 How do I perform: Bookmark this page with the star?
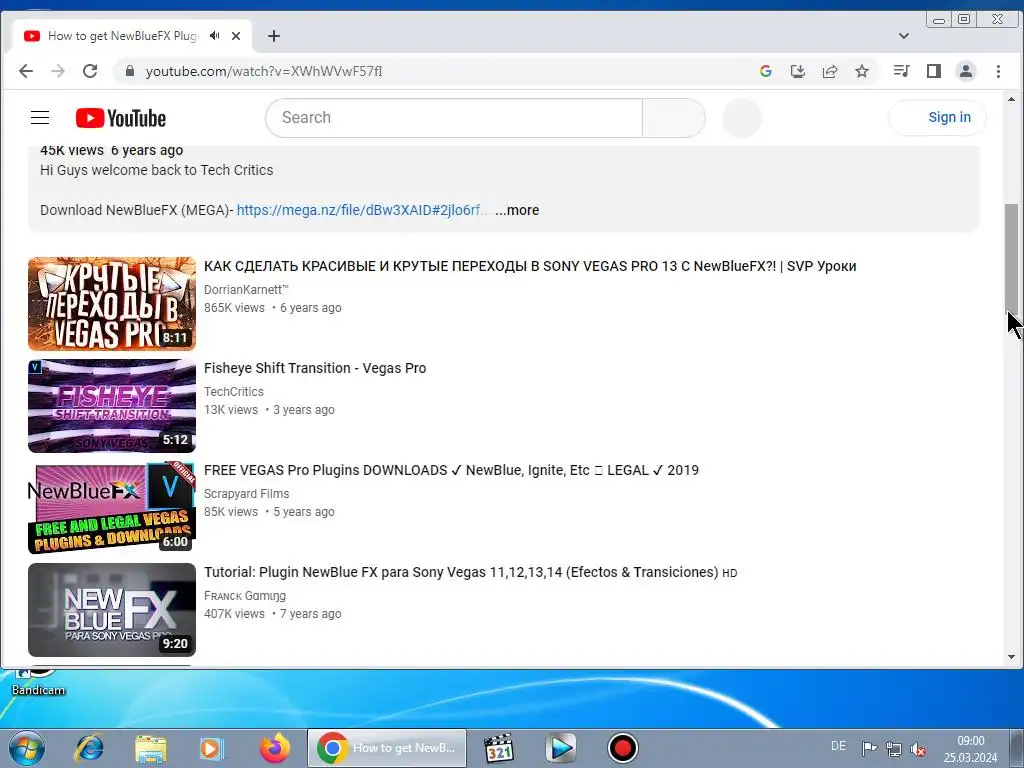coord(862,71)
